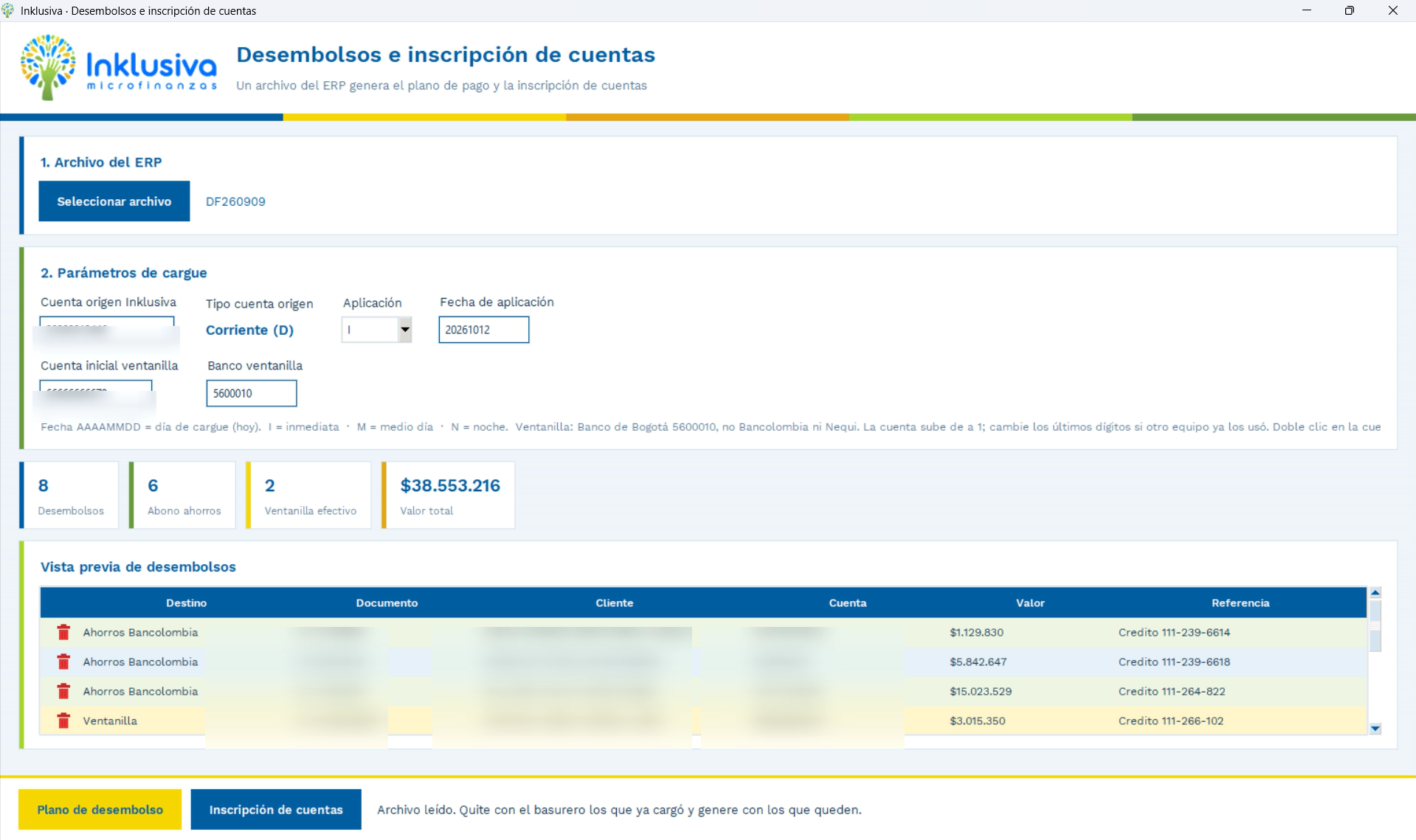Click the Seleccionar archivo button
Image resolution: width=1416 pixels, height=840 pixels.
click(x=114, y=201)
